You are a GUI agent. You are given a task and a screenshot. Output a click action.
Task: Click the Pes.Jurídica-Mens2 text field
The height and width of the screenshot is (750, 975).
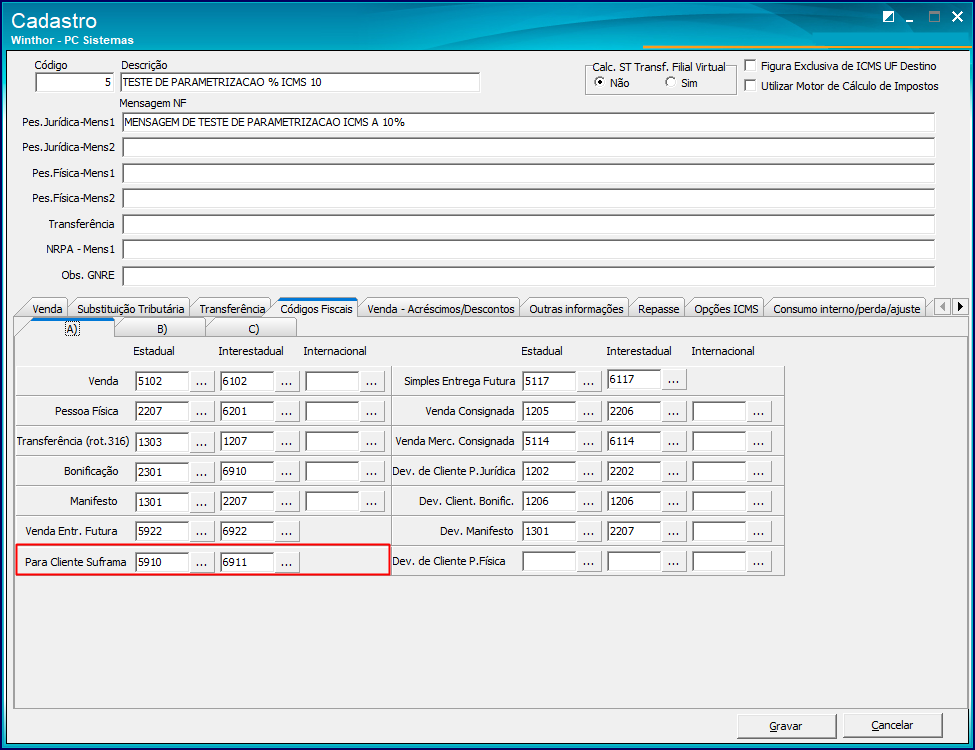coord(528,148)
